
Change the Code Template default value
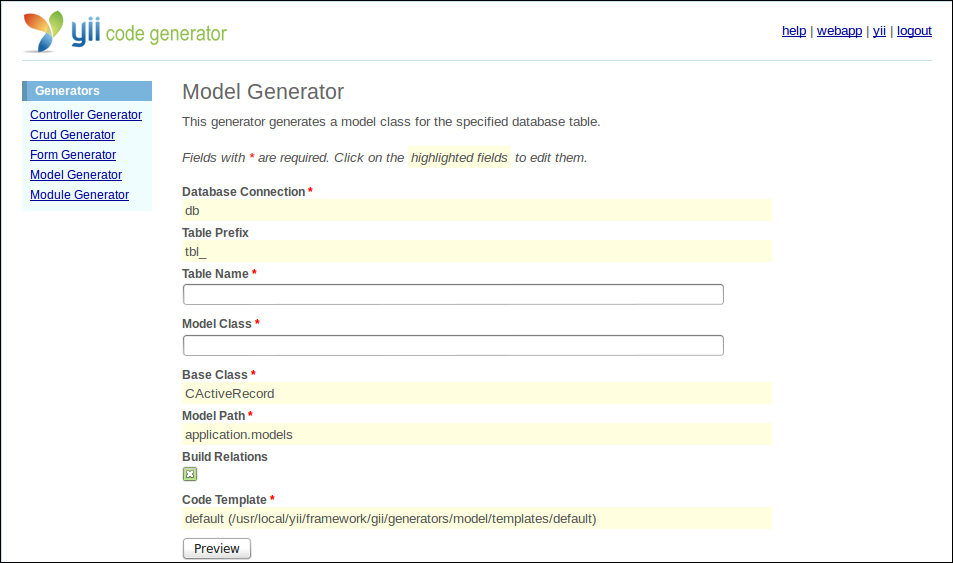477,518
